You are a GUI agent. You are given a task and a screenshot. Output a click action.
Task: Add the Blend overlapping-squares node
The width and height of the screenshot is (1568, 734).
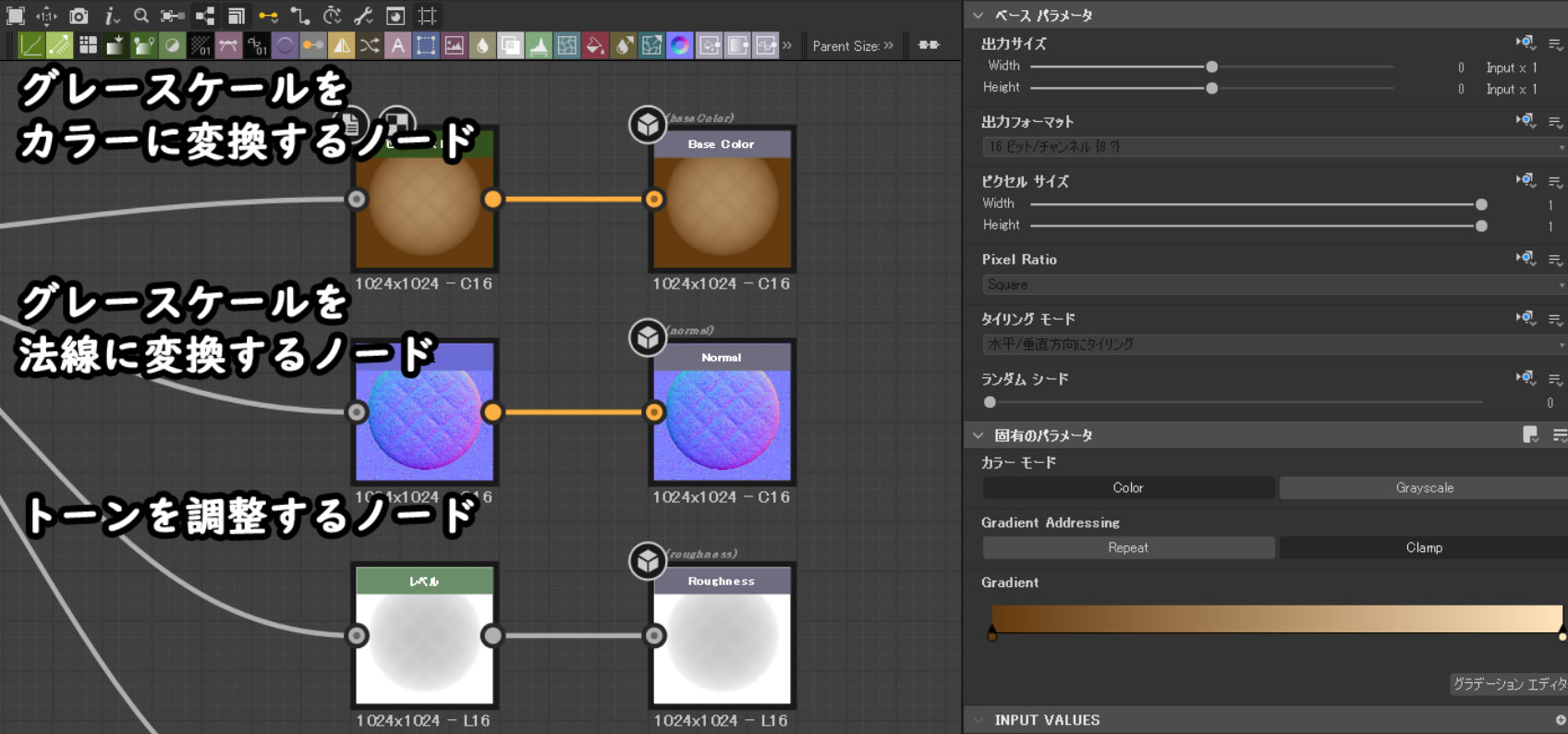tap(510, 45)
